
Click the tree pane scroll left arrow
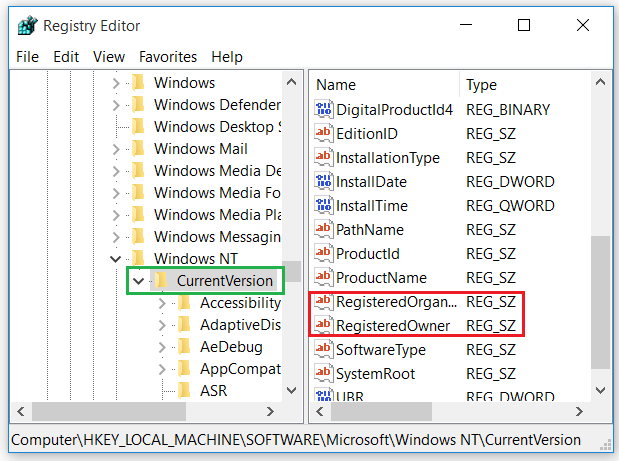tap(21, 412)
